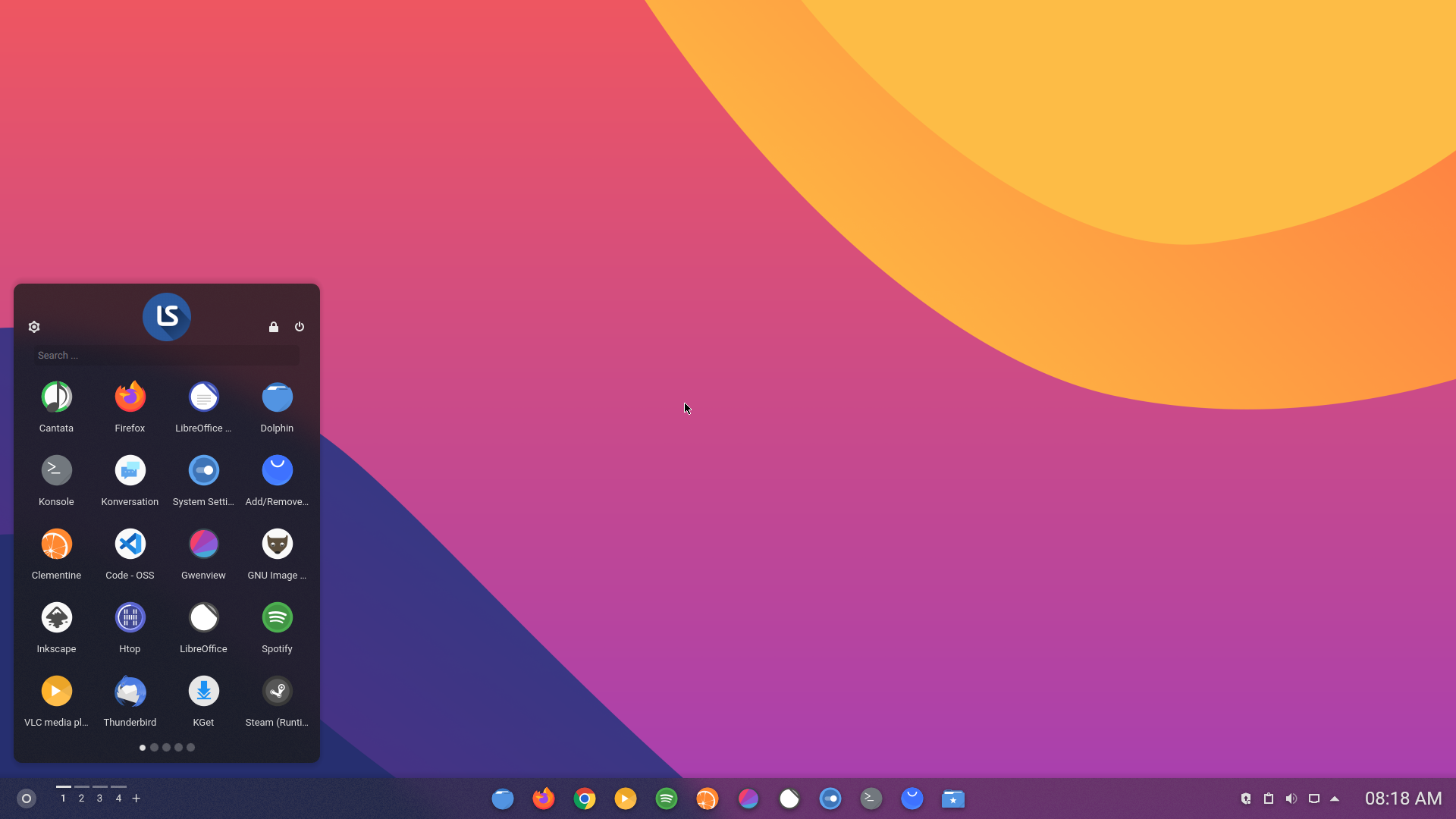The height and width of the screenshot is (819, 1456).
Task: Open Spotify from the taskbar
Action: [667, 799]
